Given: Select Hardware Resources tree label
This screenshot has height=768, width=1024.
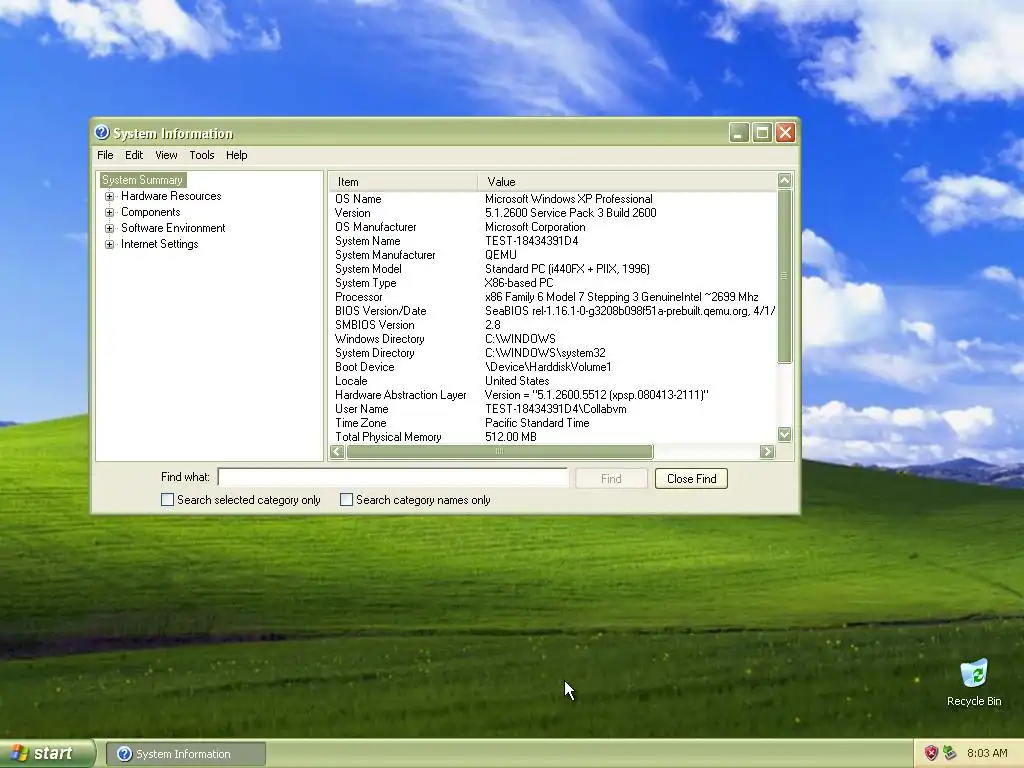Looking at the screenshot, I should pos(171,196).
